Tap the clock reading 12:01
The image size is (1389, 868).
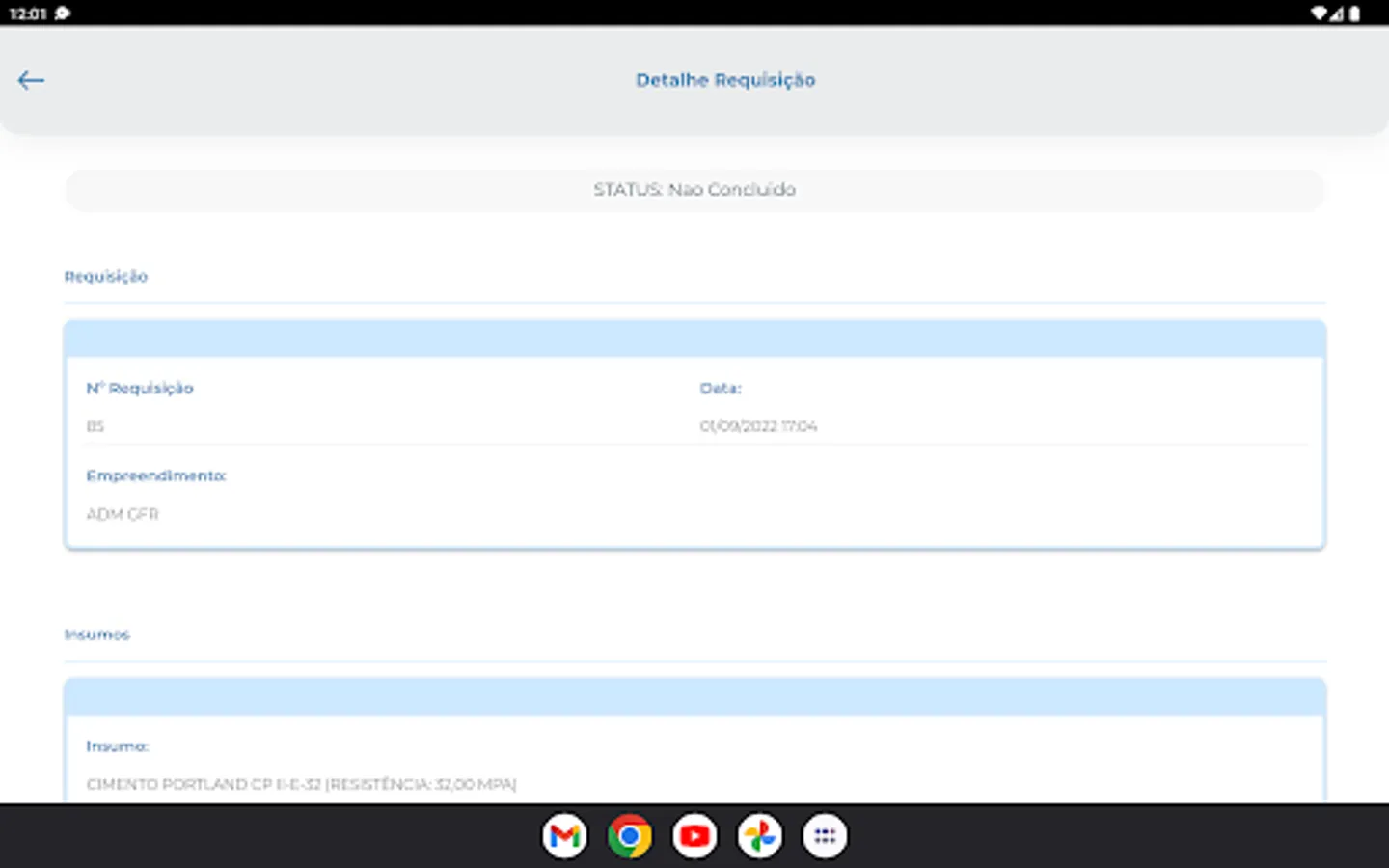28,14
